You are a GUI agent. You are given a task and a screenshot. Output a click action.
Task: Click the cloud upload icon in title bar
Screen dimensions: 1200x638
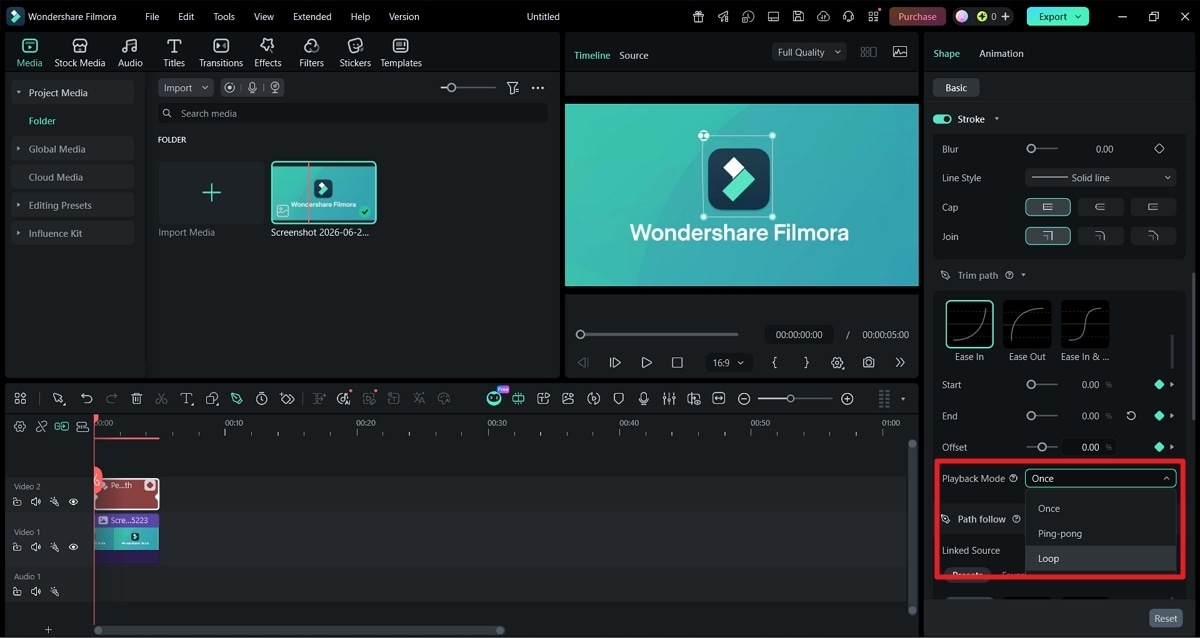(x=823, y=17)
